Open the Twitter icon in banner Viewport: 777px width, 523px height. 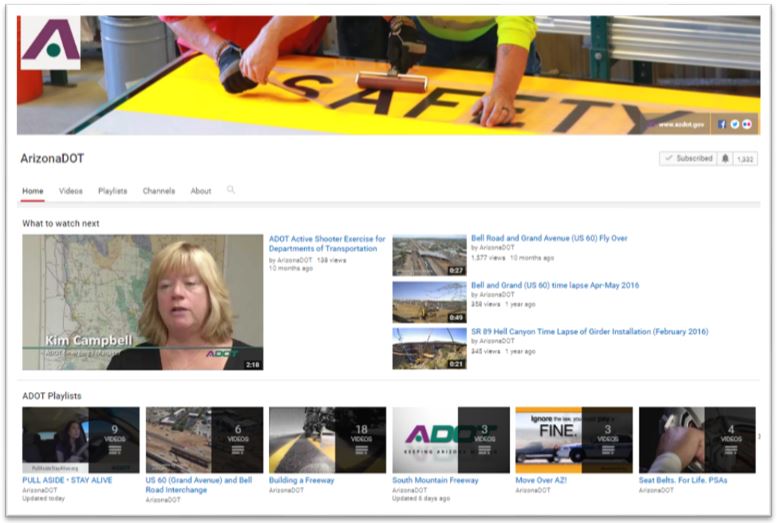pyautogui.click(x=734, y=124)
